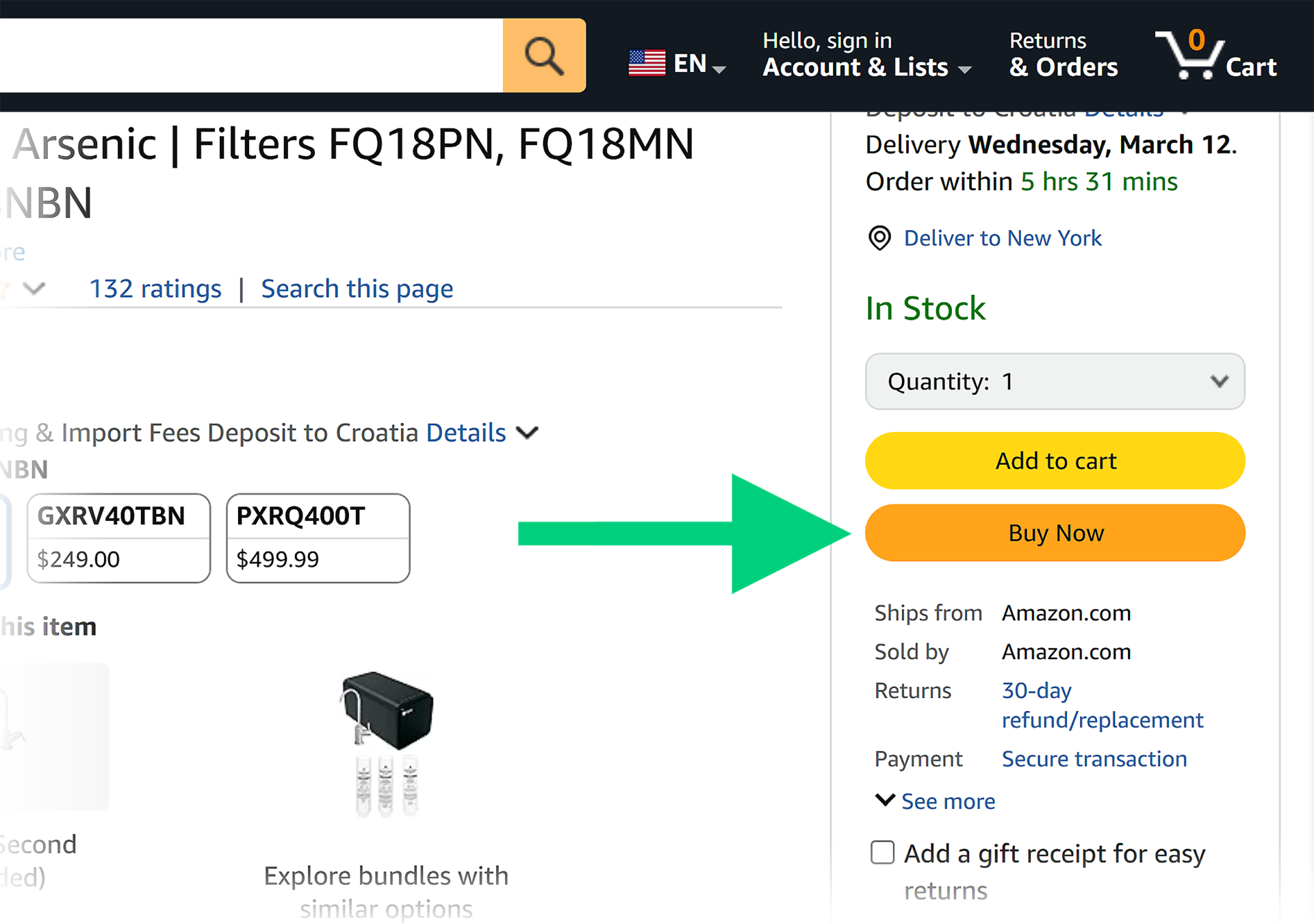Click the water filter bundle product image

coord(387,742)
